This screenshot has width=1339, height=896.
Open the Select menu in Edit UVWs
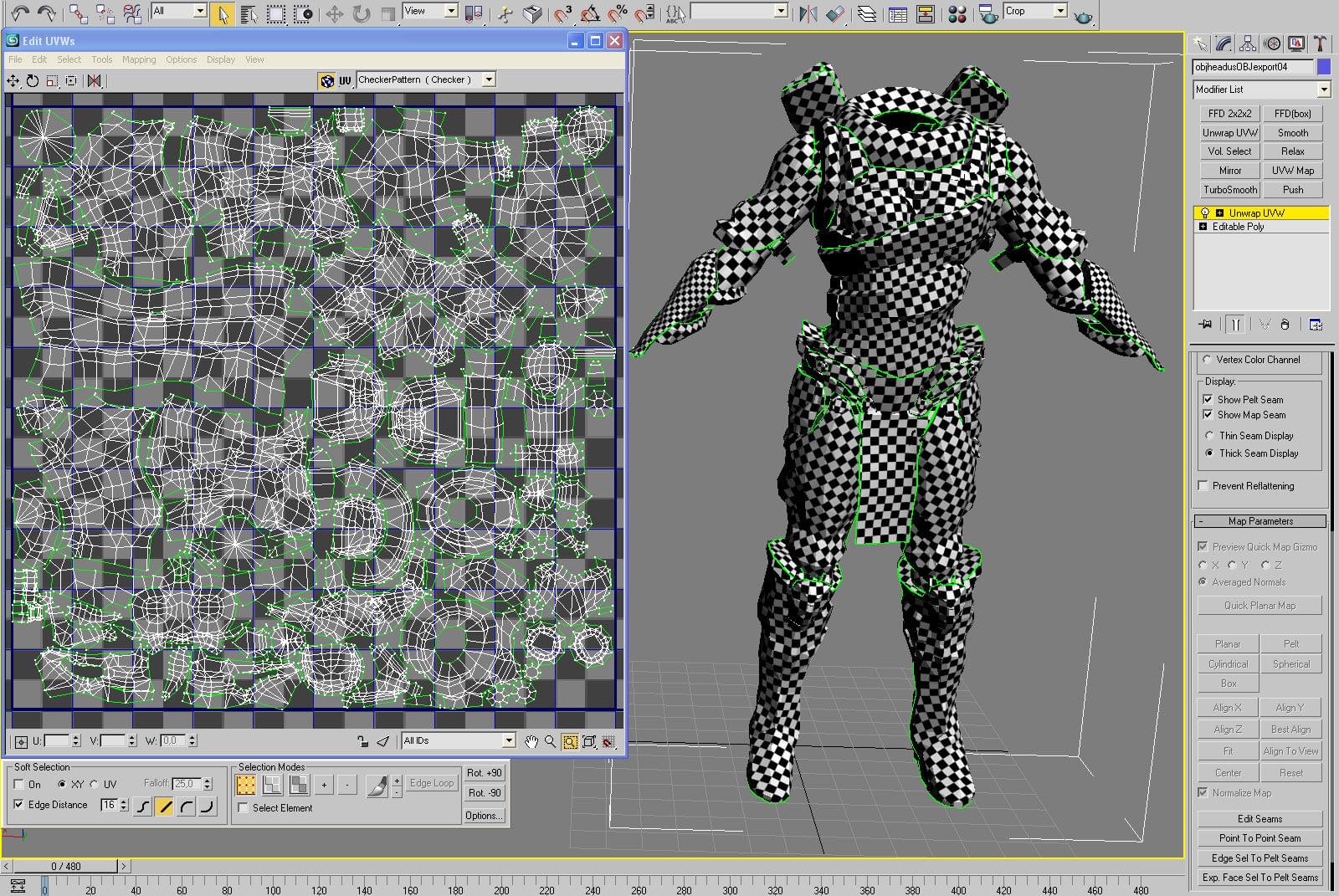pyautogui.click(x=69, y=59)
